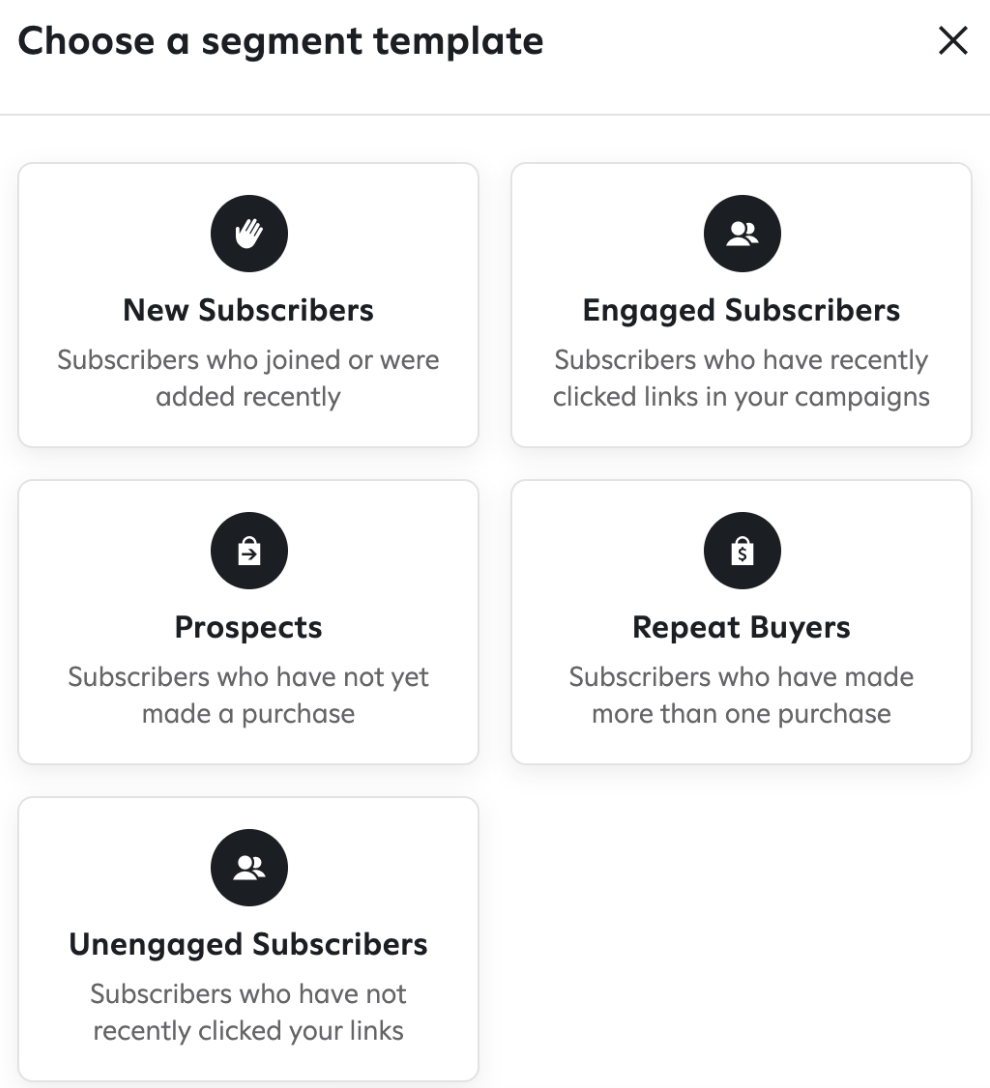Click 'Subscribers who joined or were added recently' text
The width and height of the screenshot is (990, 1088).
coord(248,378)
